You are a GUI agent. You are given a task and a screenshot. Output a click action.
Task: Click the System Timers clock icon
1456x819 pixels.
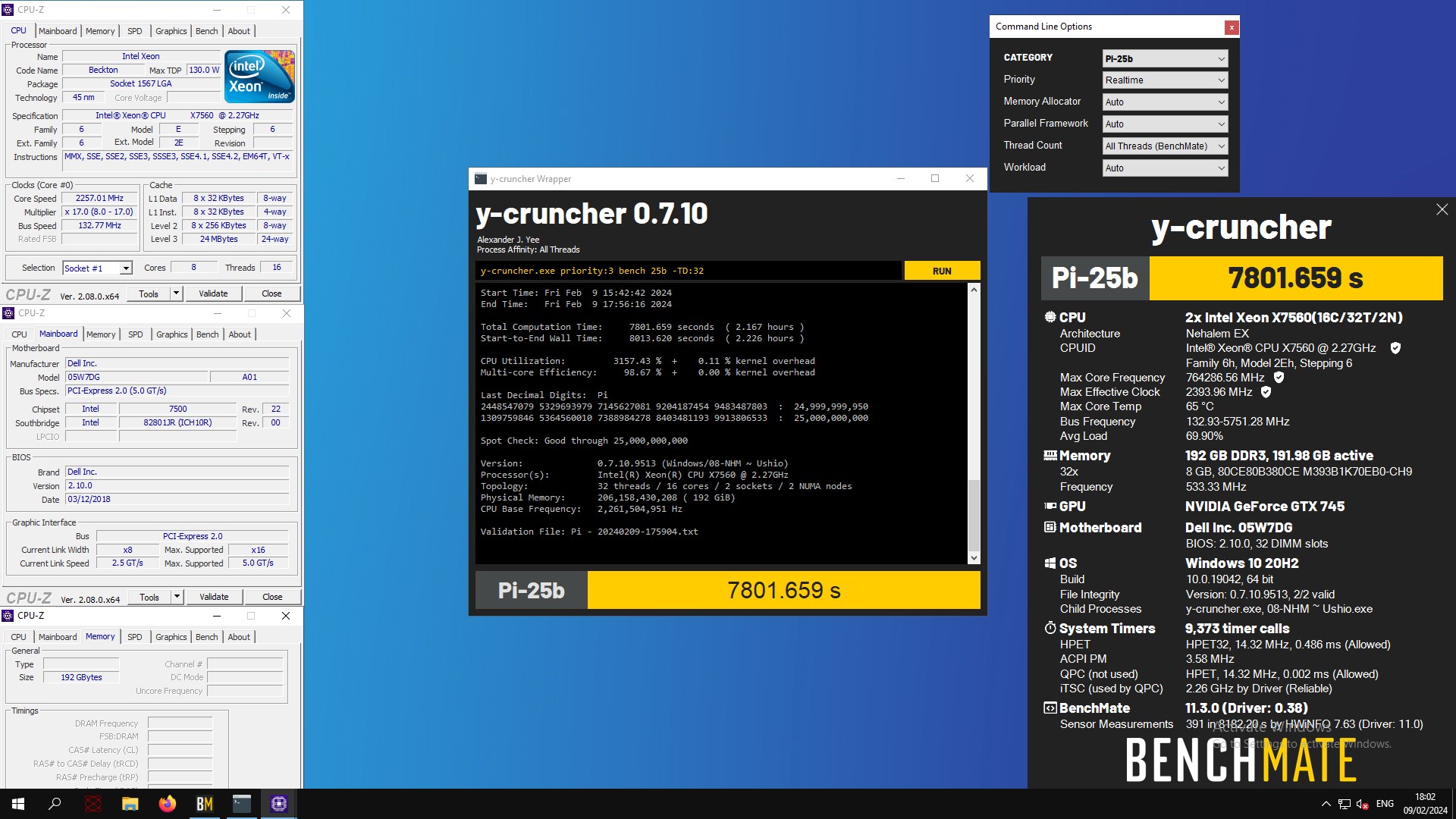click(1050, 628)
